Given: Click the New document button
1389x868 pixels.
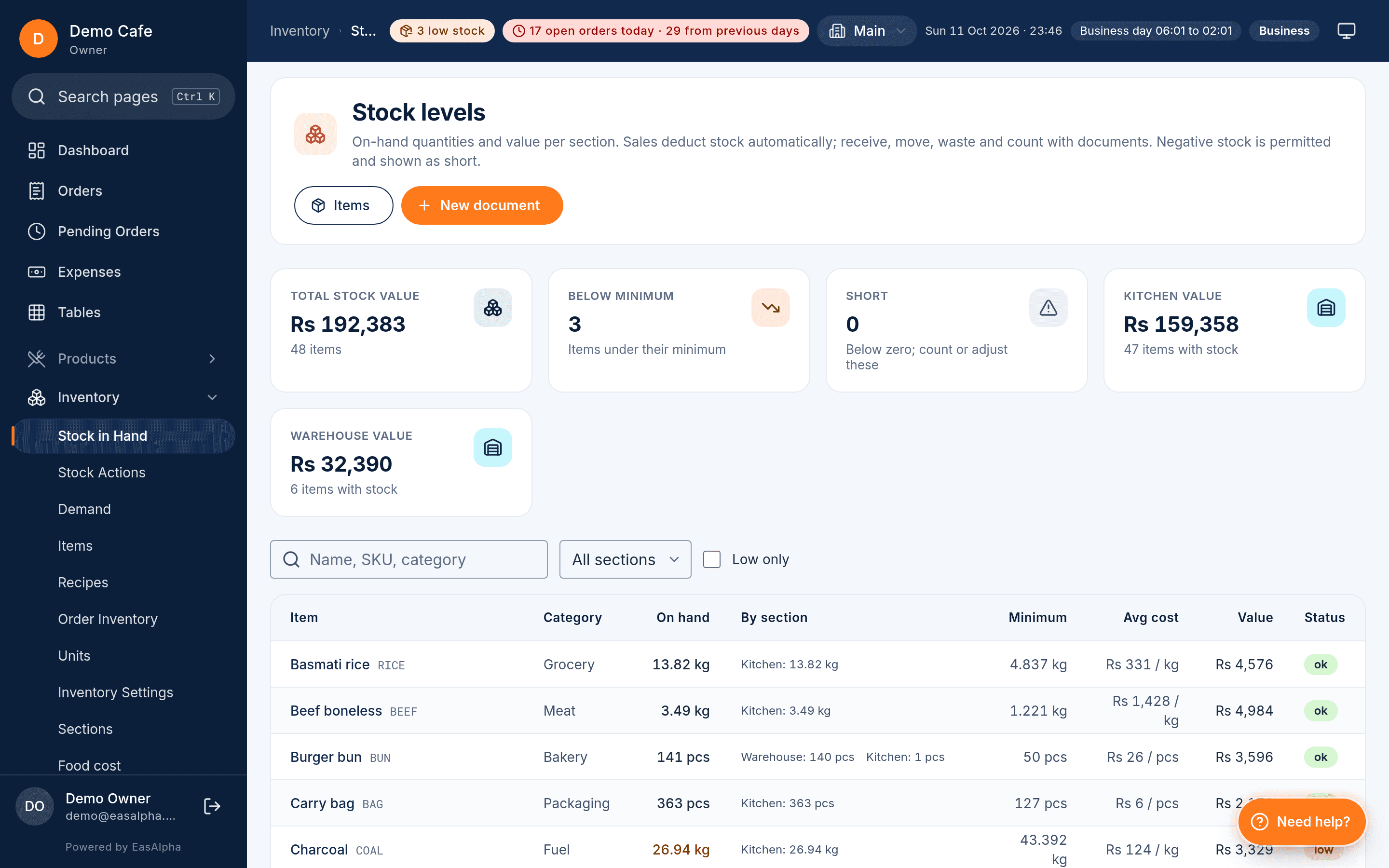Looking at the screenshot, I should click(481, 205).
